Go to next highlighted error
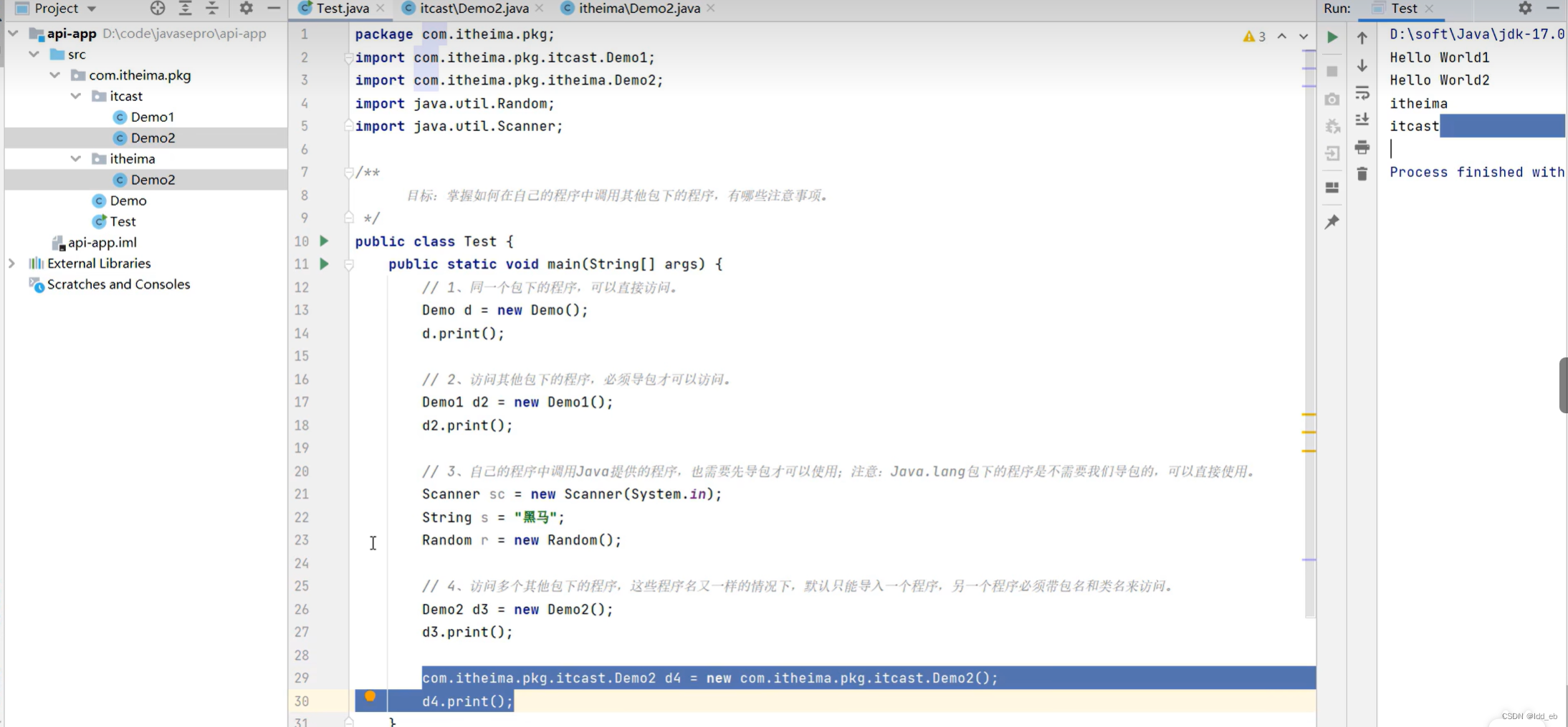This screenshot has height=727, width=1568. coord(1304,36)
